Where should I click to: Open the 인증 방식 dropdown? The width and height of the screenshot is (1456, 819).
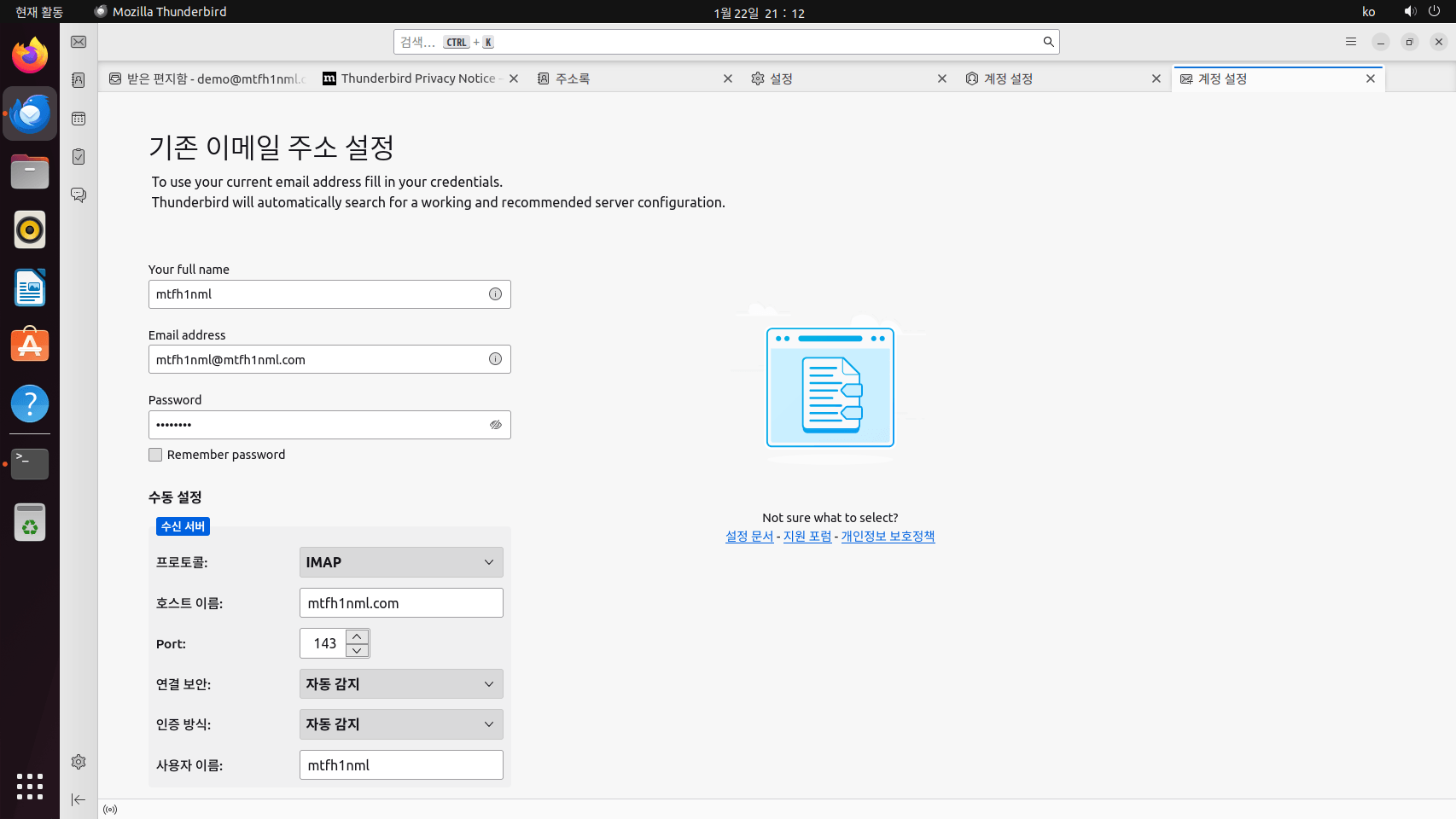401,724
